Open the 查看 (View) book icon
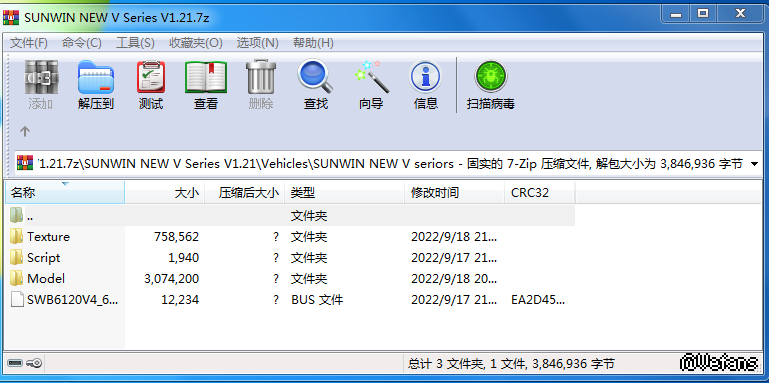 [x=205, y=85]
